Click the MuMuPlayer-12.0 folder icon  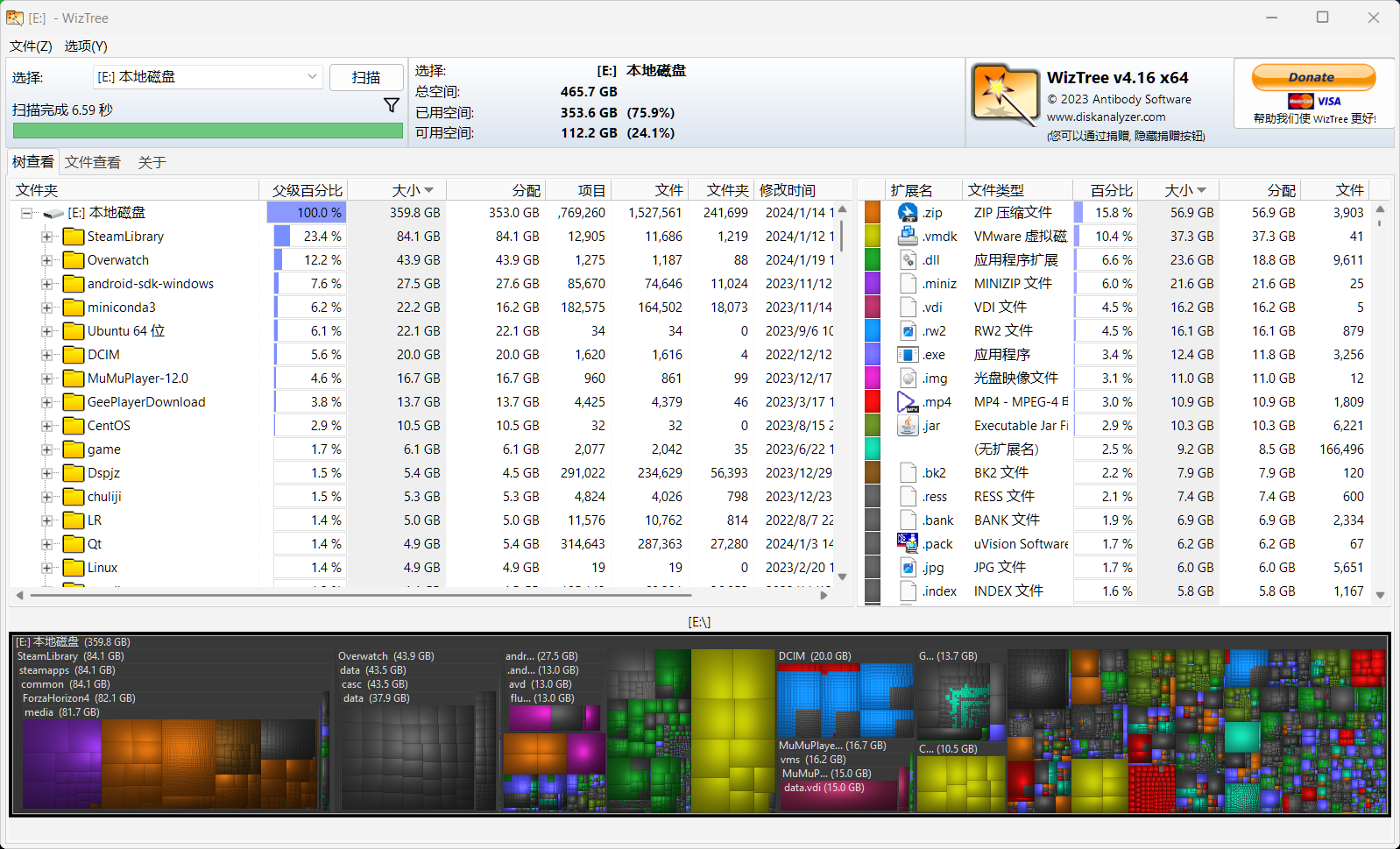coord(74,379)
